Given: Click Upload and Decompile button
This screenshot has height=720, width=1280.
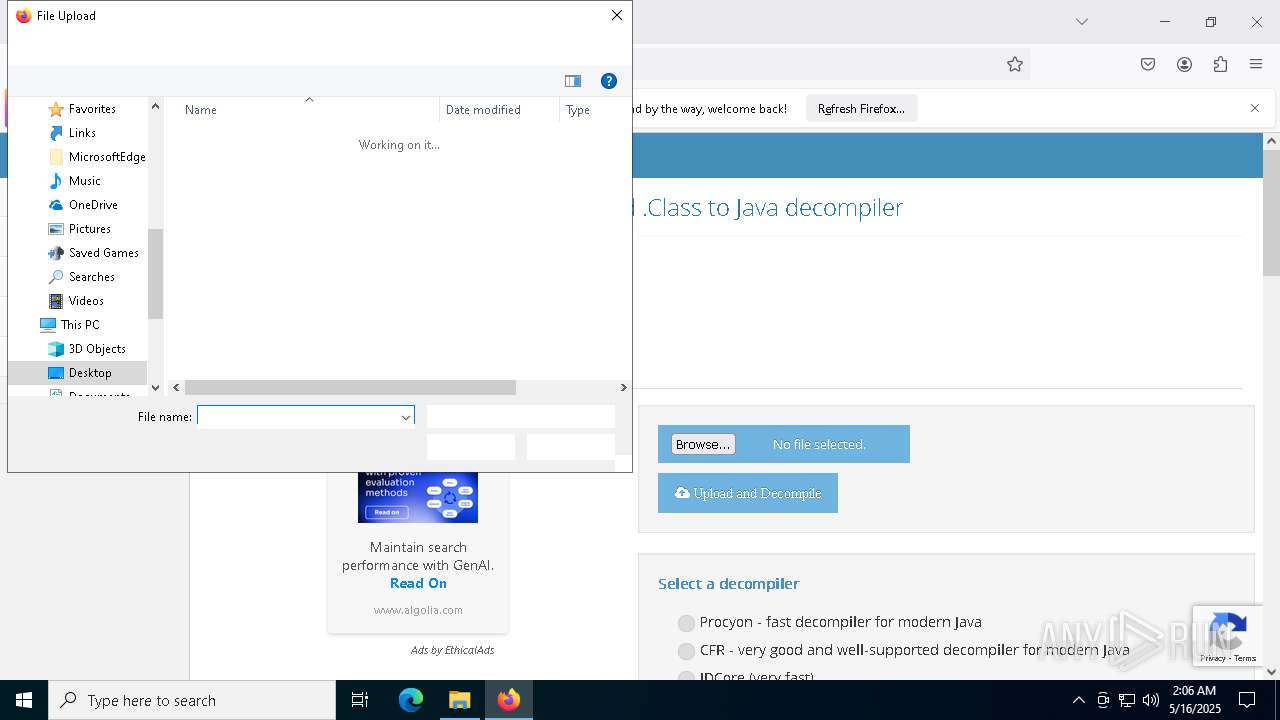Looking at the screenshot, I should point(748,493).
